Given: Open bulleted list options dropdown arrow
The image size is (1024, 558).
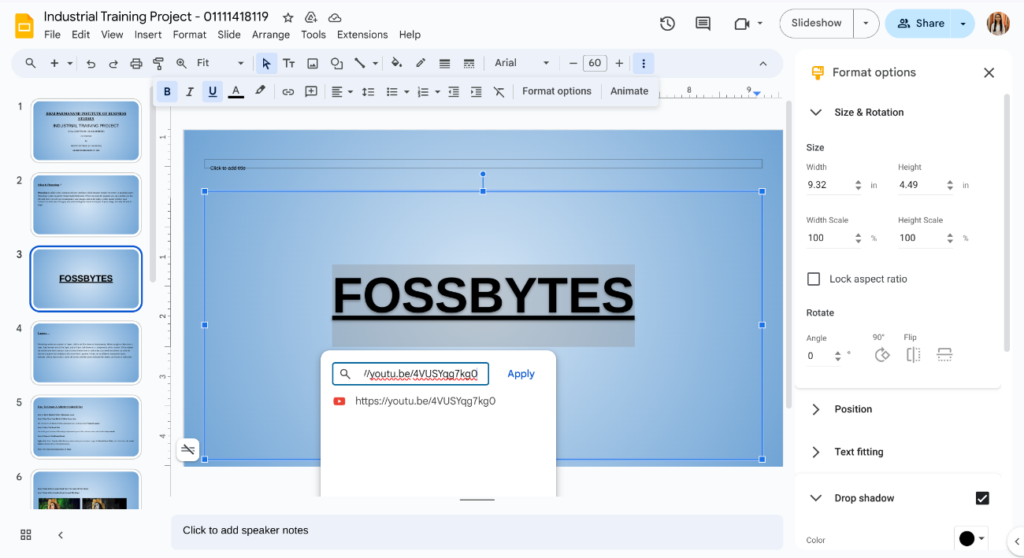Looking at the screenshot, I should pyautogui.click(x=406, y=92).
